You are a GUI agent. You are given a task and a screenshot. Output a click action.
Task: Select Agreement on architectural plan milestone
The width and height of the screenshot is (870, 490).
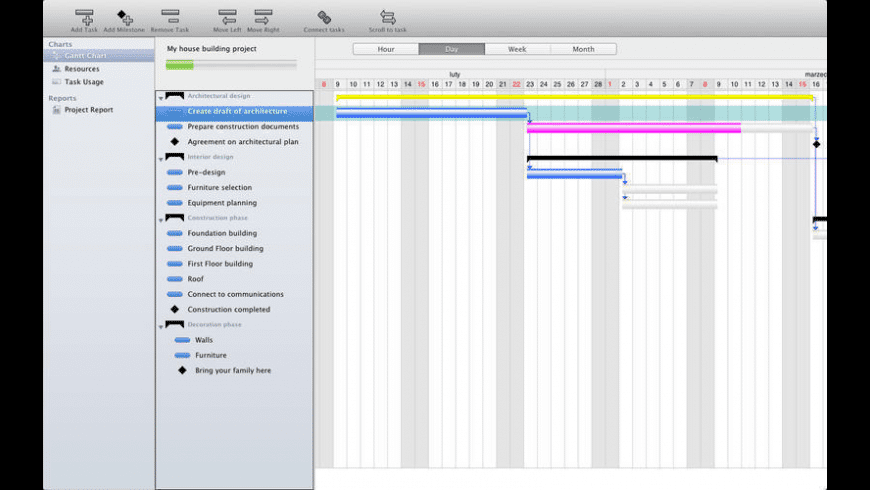pyautogui.click(x=235, y=142)
